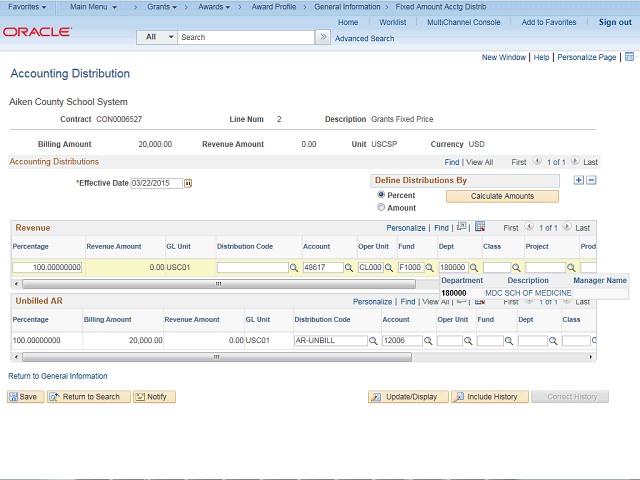This screenshot has height=480, width=640.
Task: Select MDC SCH OF MEDICINE lookup result
Action: tap(528, 293)
